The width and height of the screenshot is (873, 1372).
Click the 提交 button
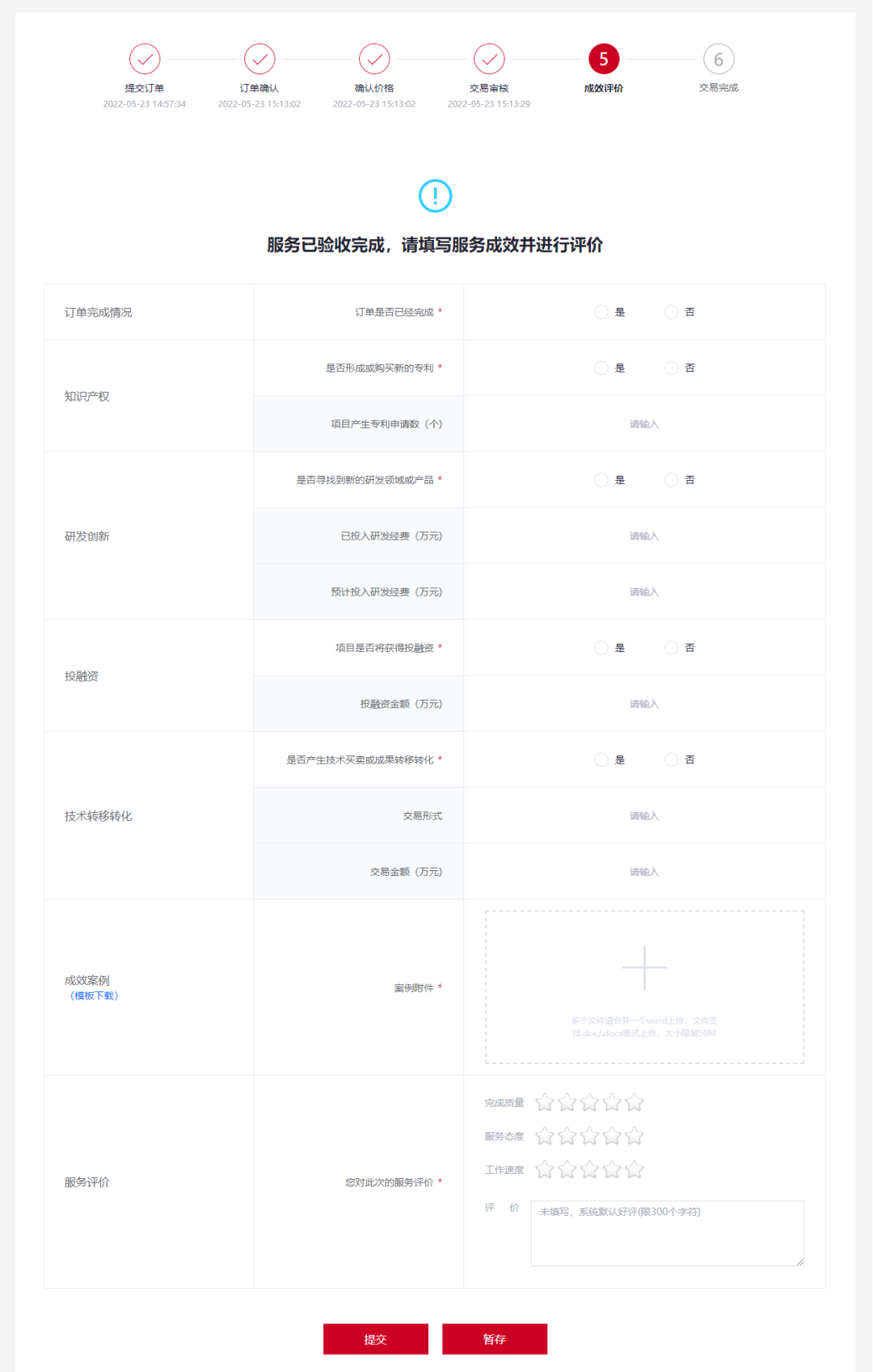[376, 1339]
